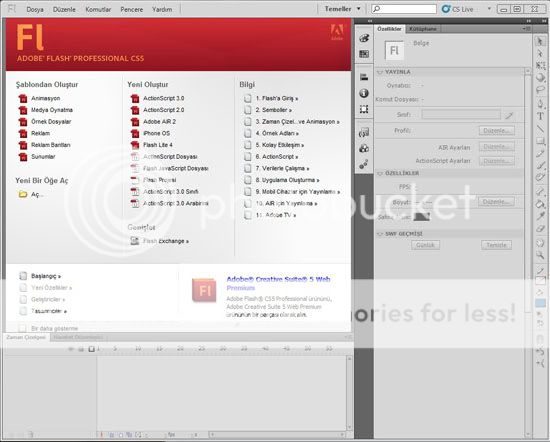Open the Color panel palette icon
Viewport: 550px width, 442px height.
pyautogui.click(x=364, y=38)
